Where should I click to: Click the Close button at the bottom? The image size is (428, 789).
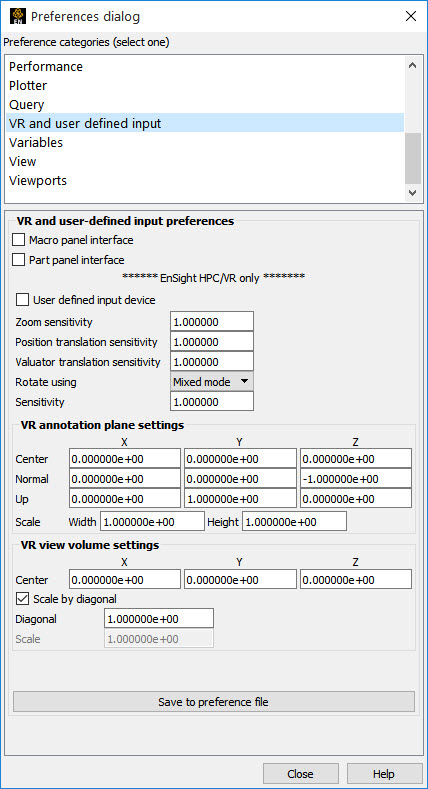point(300,774)
